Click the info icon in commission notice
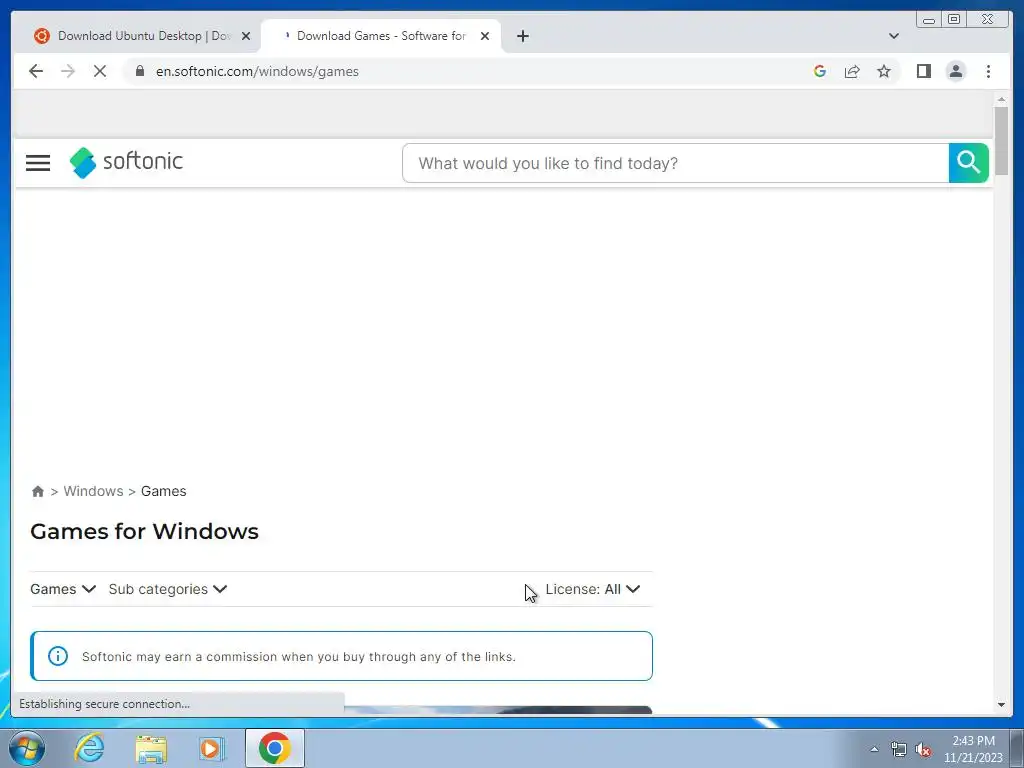Image resolution: width=1024 pixels, height=768 pixels. pos(57,656)
